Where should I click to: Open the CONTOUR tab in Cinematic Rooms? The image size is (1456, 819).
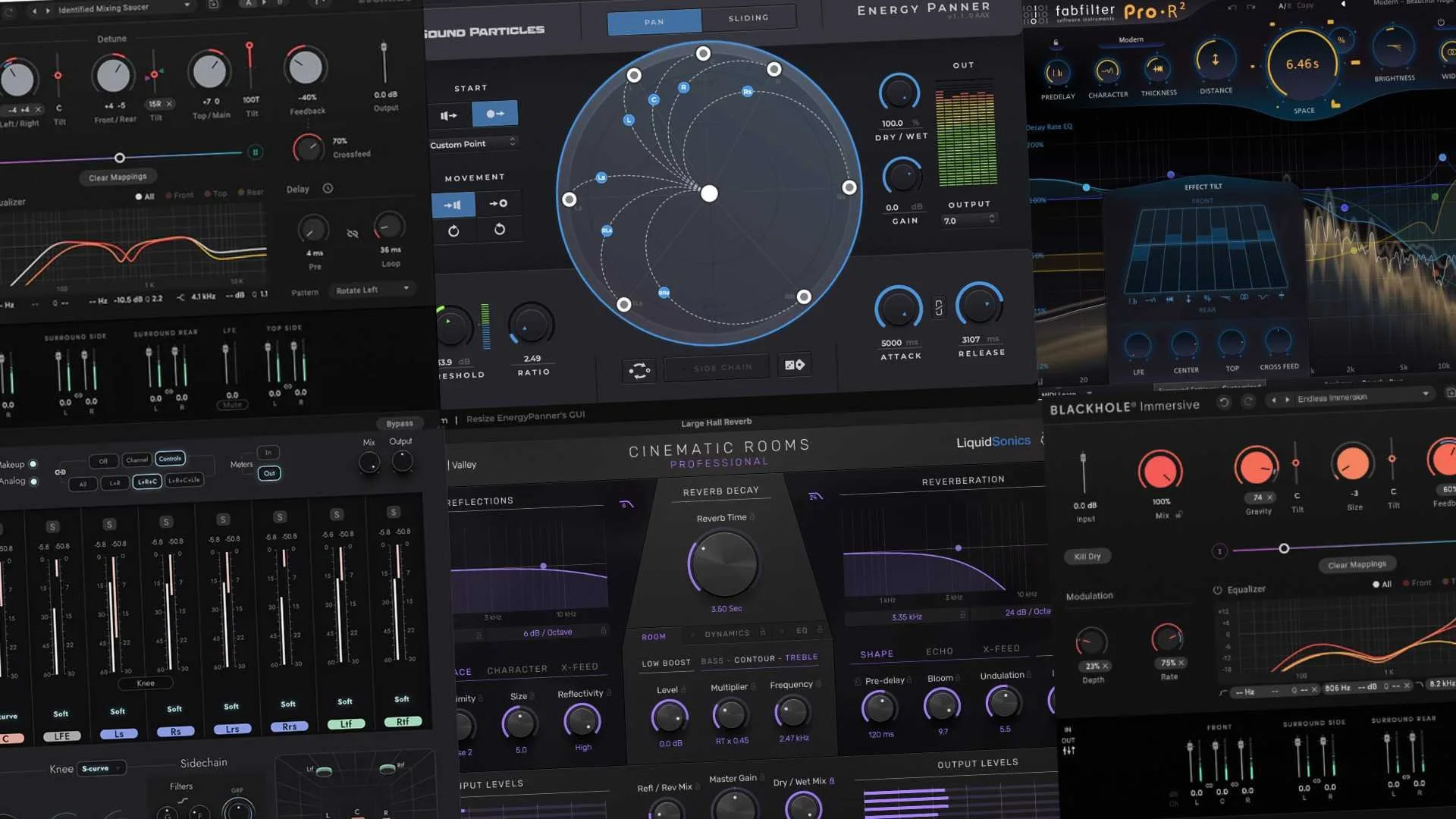[x=754, y=659]
